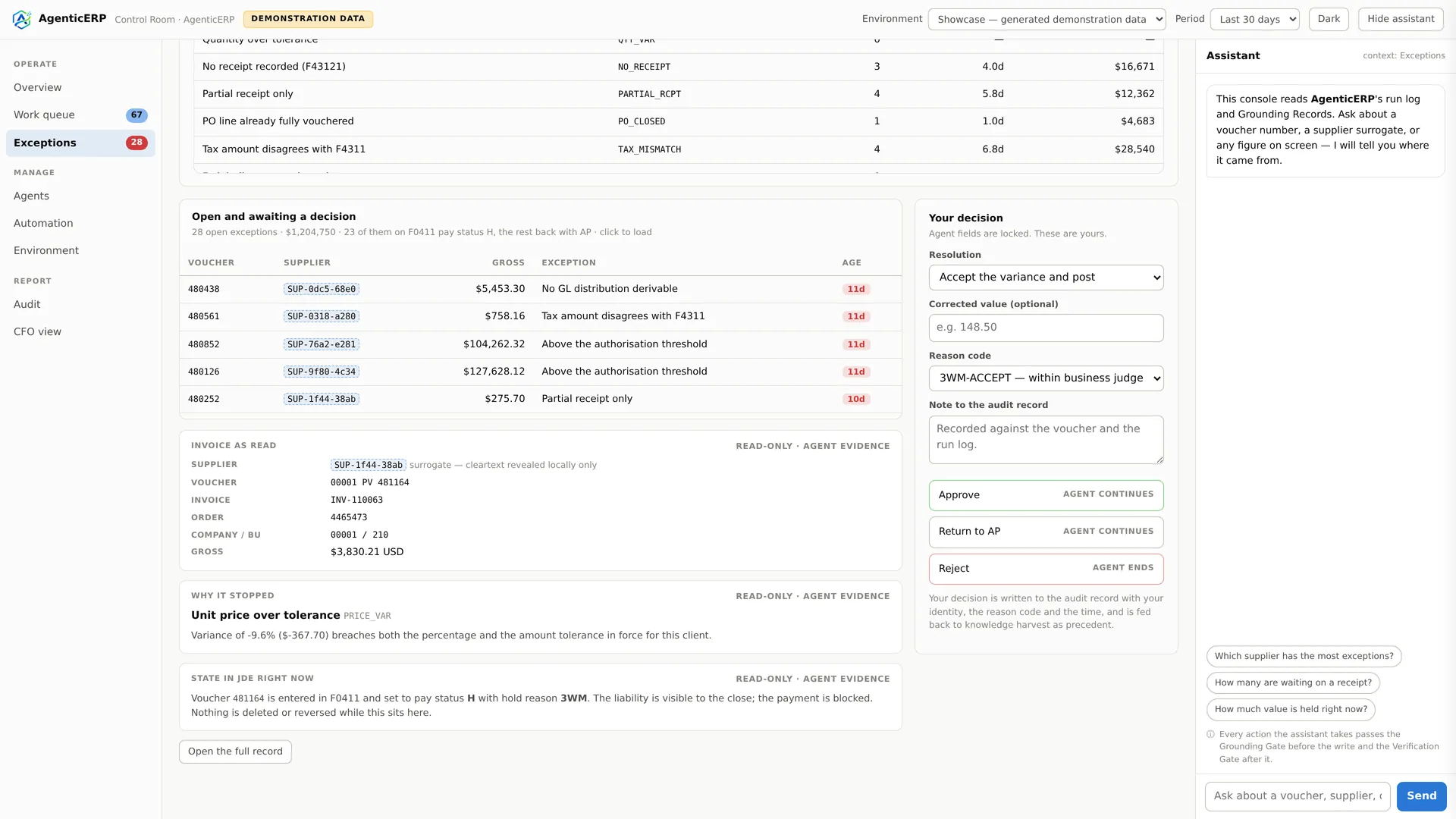Click order number 4465473
The height and width of the screenshot is (819, 1456).
click(349, 518)
